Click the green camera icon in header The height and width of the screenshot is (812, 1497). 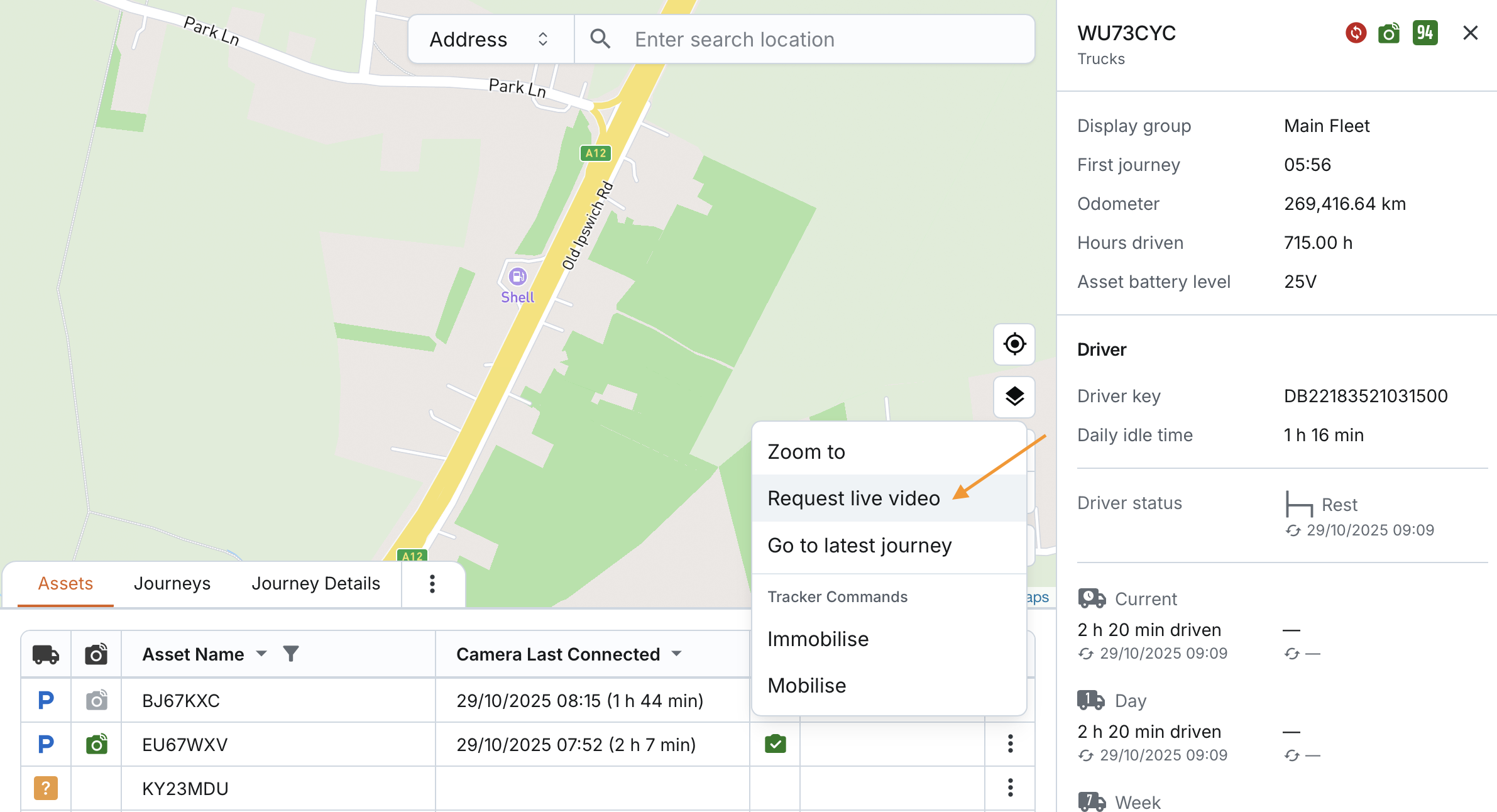[x=1389, y=33]
